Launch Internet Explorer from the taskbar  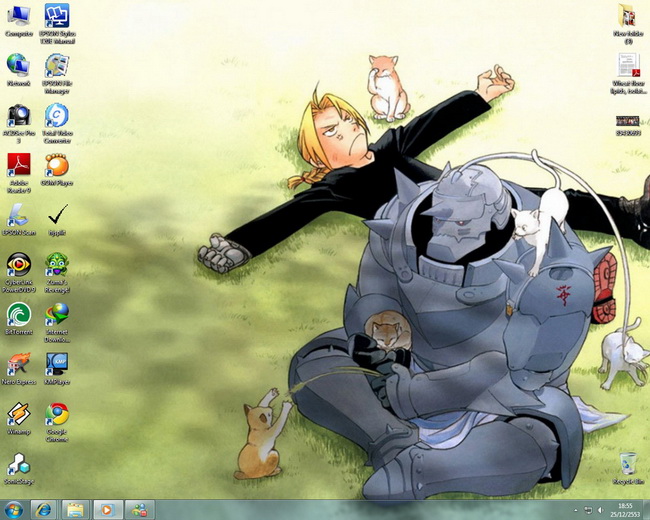coord(44,510)
